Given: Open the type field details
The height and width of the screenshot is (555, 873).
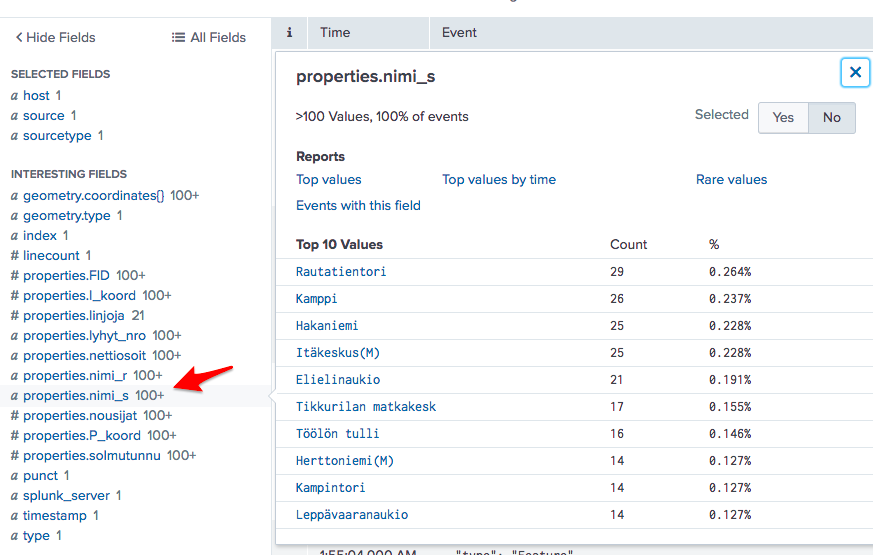Looking at the screenshot, I should click(x=36, y=536).
